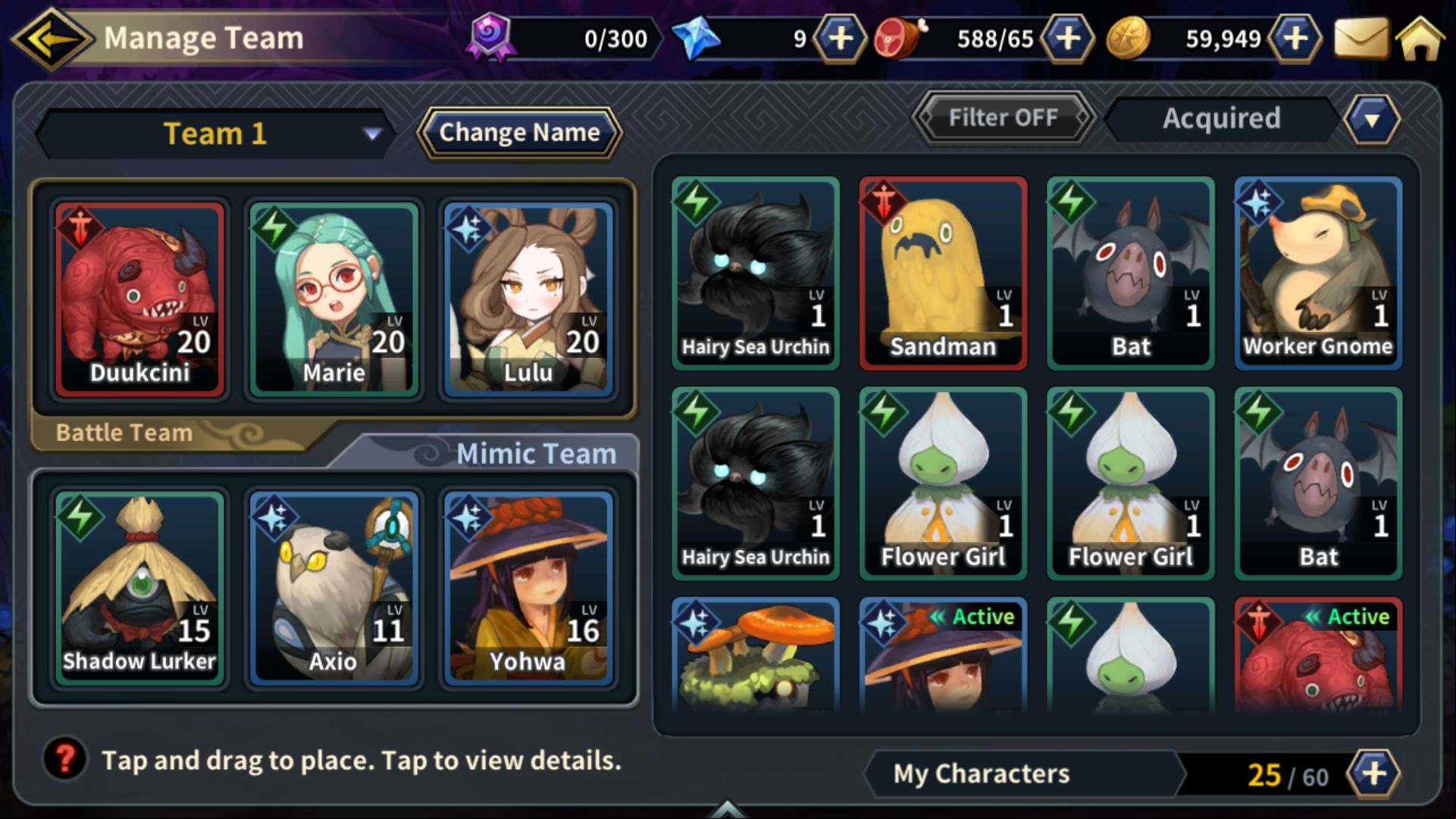This screenshot has width=1456, height=819.
Task: View details of Duukcini in Battle Team
Action: (139, 299)
